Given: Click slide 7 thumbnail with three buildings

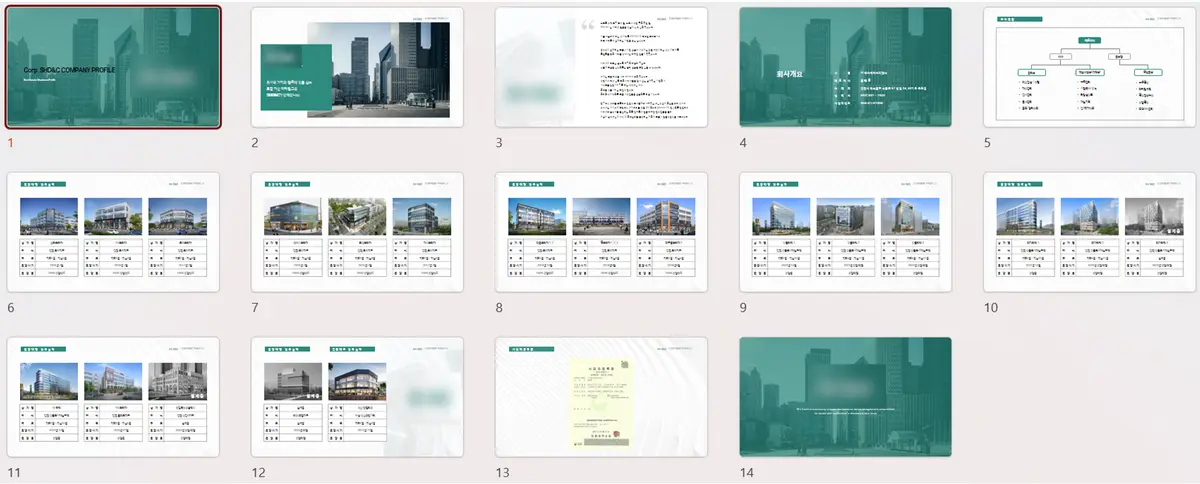Looking at the screenshot, I should (357, 232).
